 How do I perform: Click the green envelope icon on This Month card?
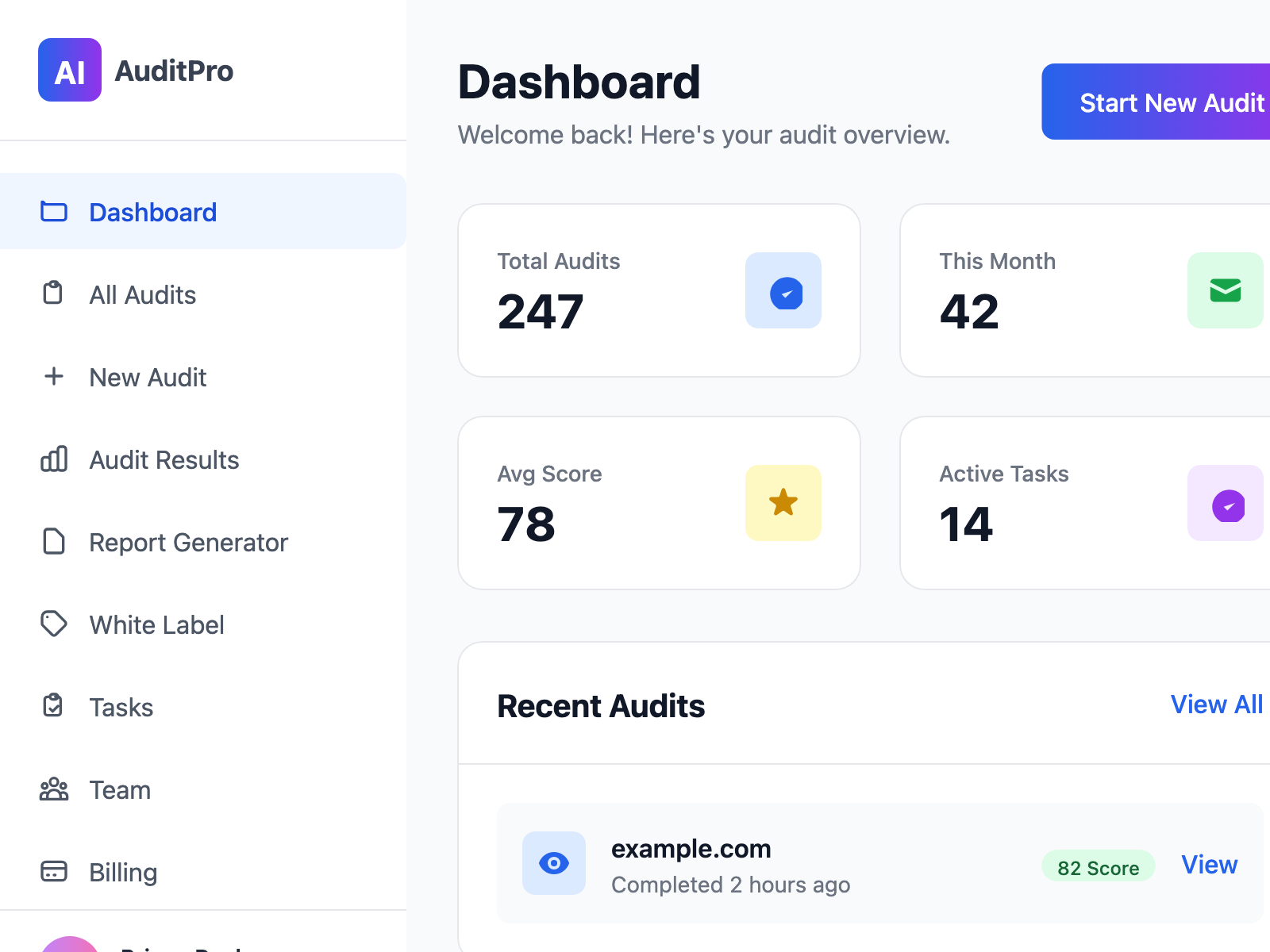(x=1226, y=290)
